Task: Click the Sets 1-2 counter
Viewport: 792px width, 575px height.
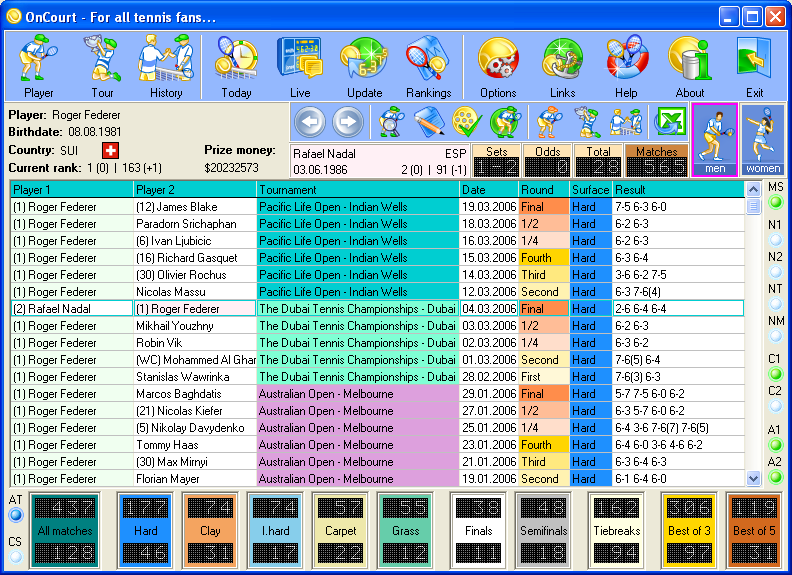Action: (497, 161)
